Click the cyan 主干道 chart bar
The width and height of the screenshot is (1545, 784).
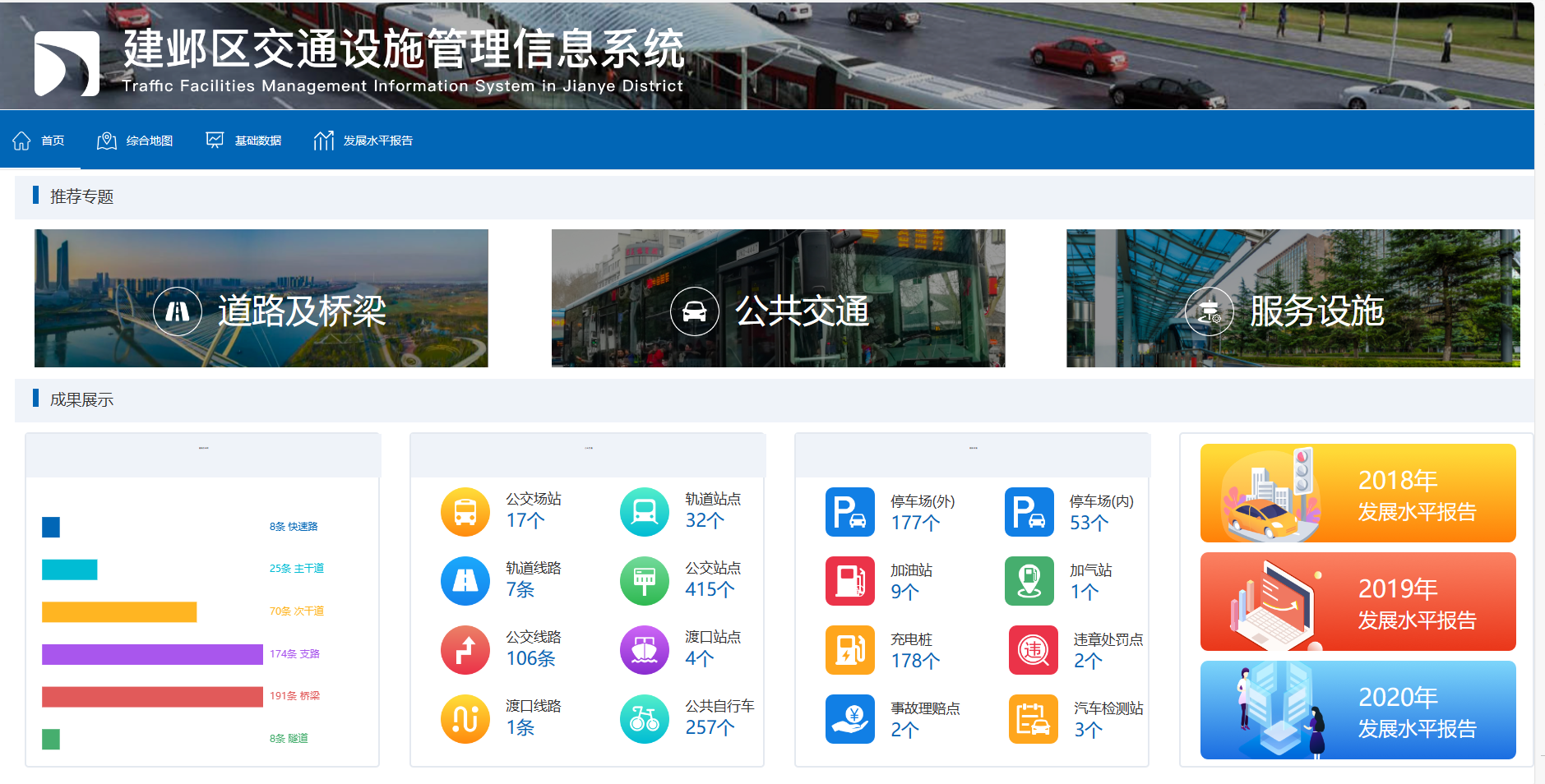[70, 570]
